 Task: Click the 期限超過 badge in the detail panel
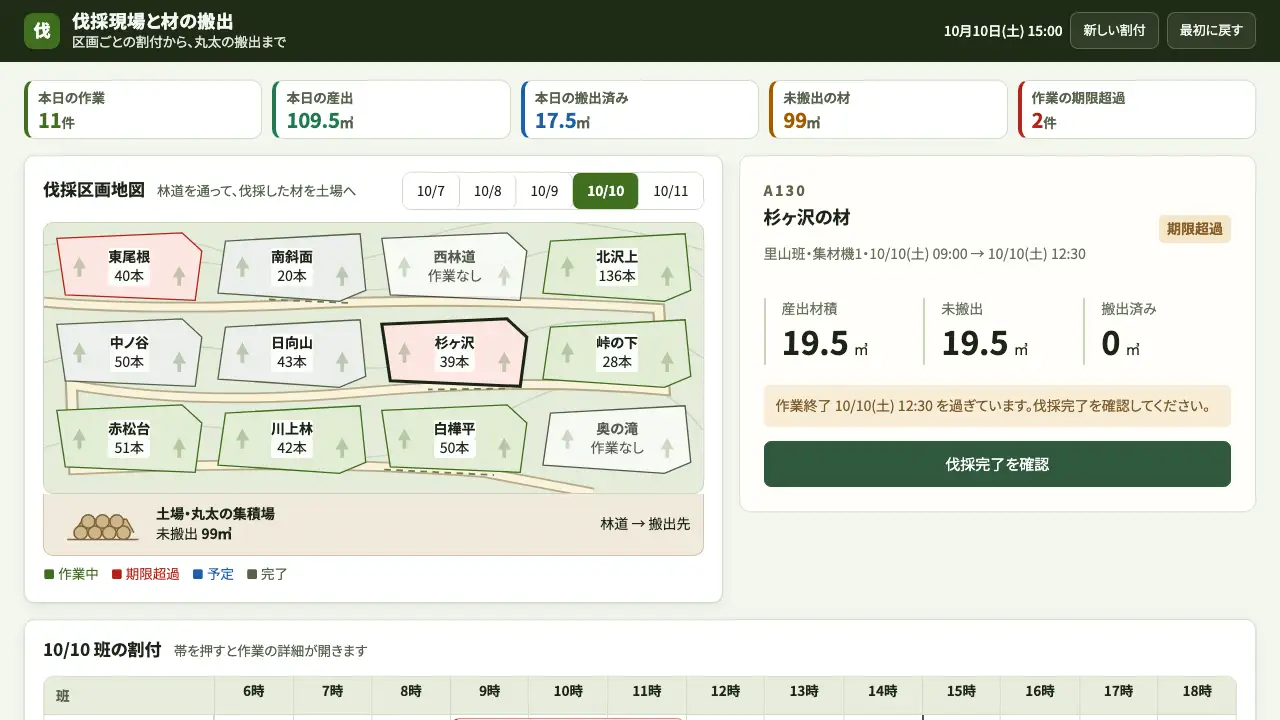(1195, 229)
